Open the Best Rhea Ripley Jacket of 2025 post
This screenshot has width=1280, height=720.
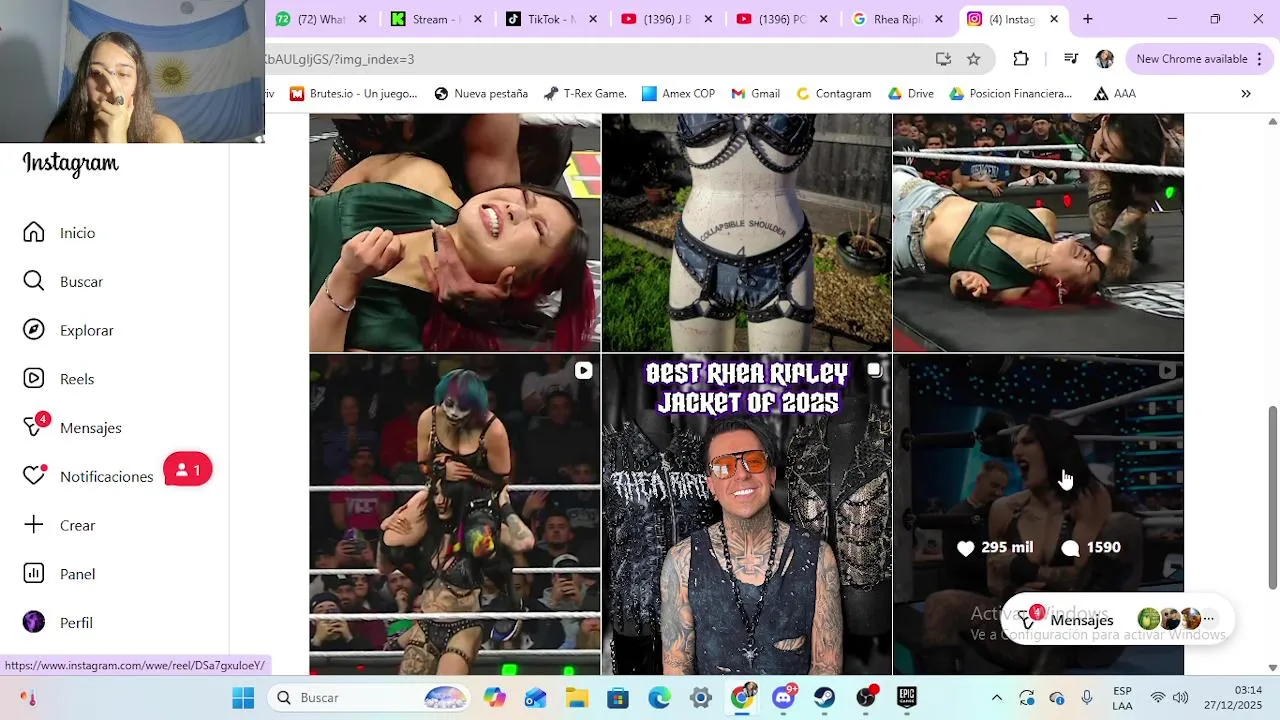[746, 515]
